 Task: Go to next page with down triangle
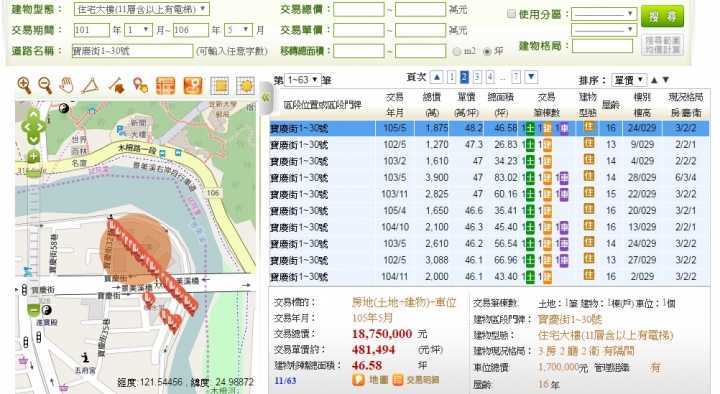[x=531, y=77]
